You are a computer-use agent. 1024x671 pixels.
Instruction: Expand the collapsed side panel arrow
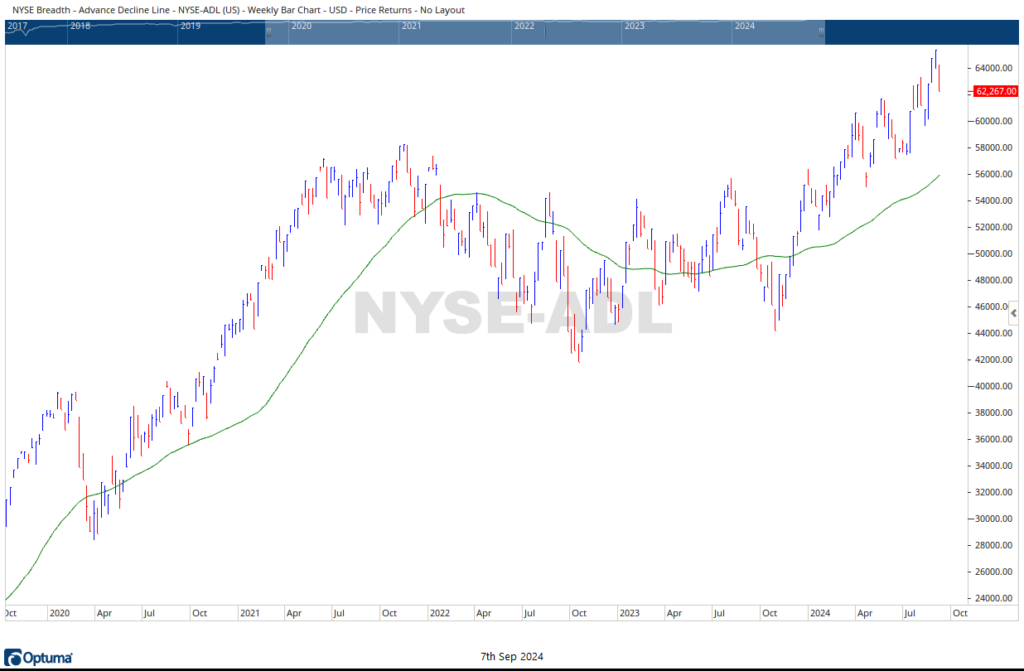1015,313
